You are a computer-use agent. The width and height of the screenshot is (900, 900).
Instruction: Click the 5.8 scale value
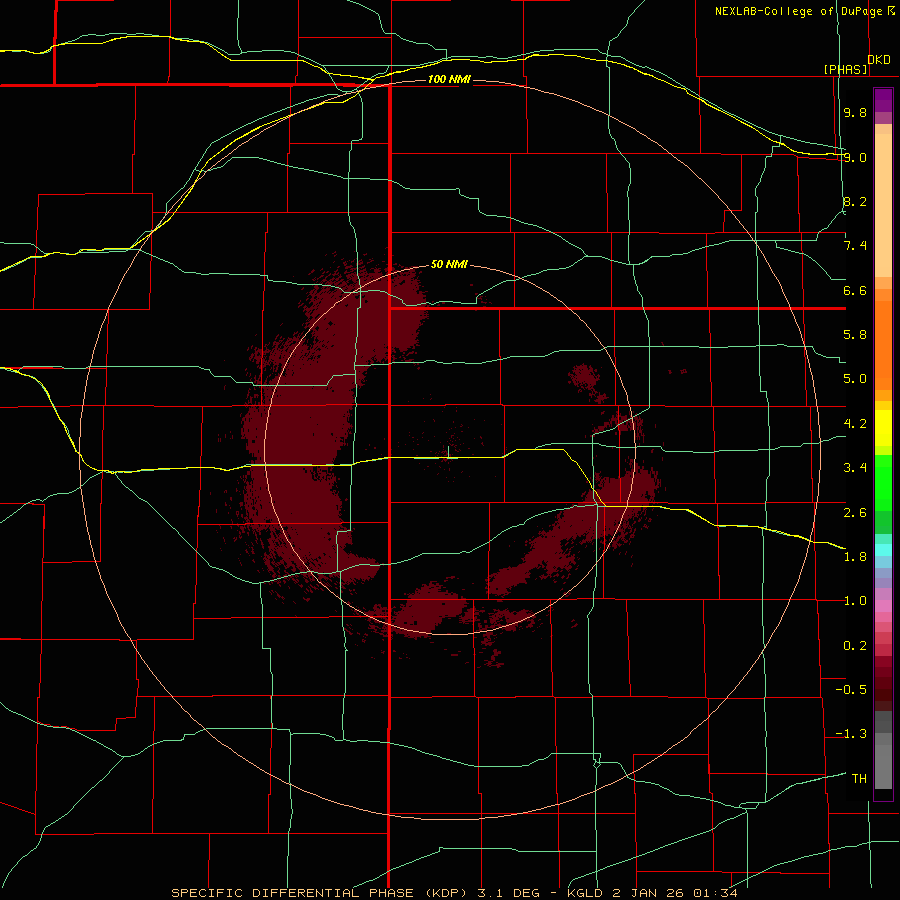855,335
